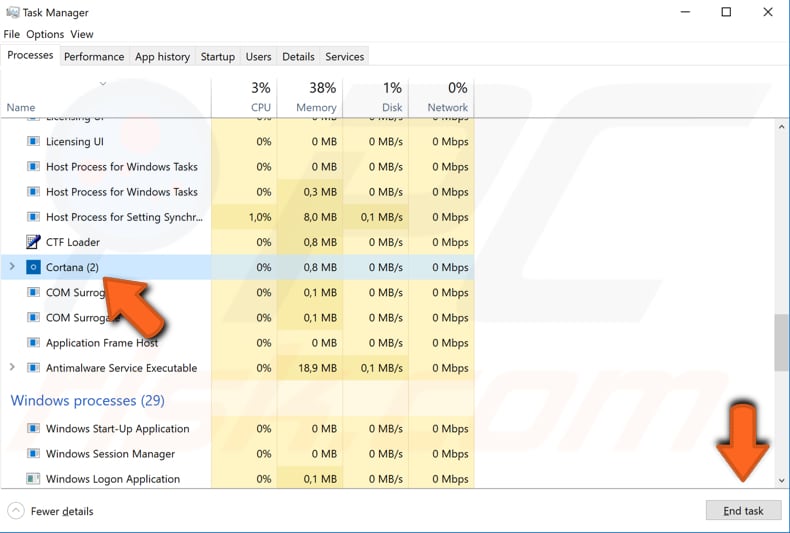Viewport: 790px width, 533px height.
Task: Sort by the CPU column header
Action: (x=244, y=97)
